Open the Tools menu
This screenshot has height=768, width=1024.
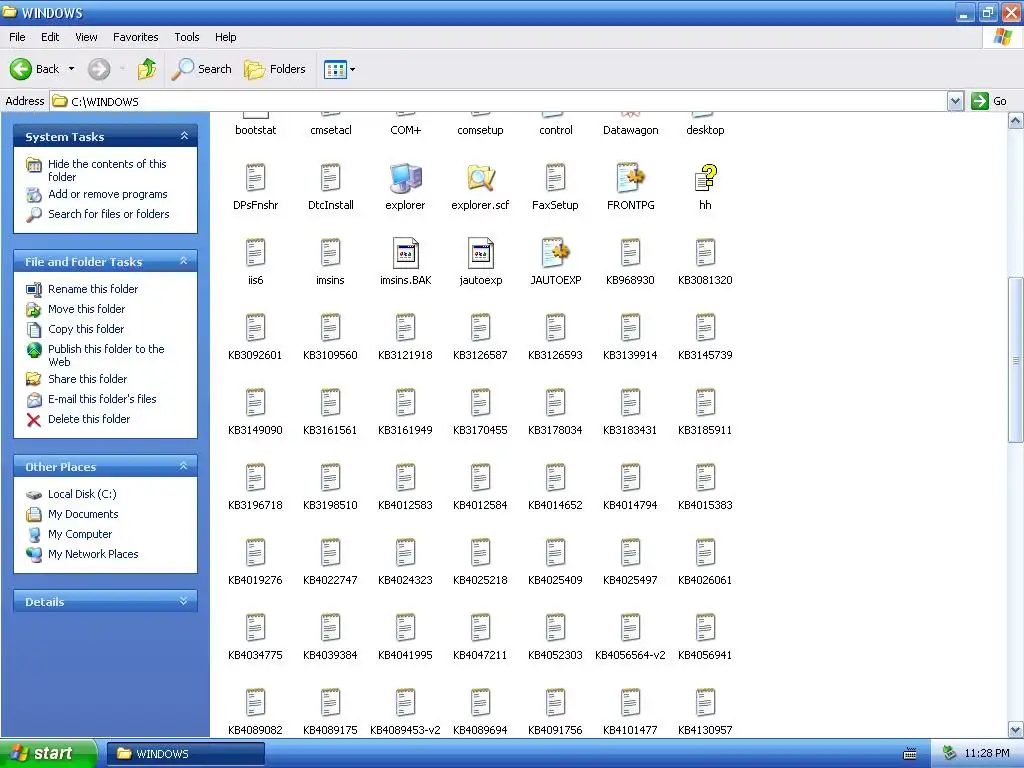[187, 37]
